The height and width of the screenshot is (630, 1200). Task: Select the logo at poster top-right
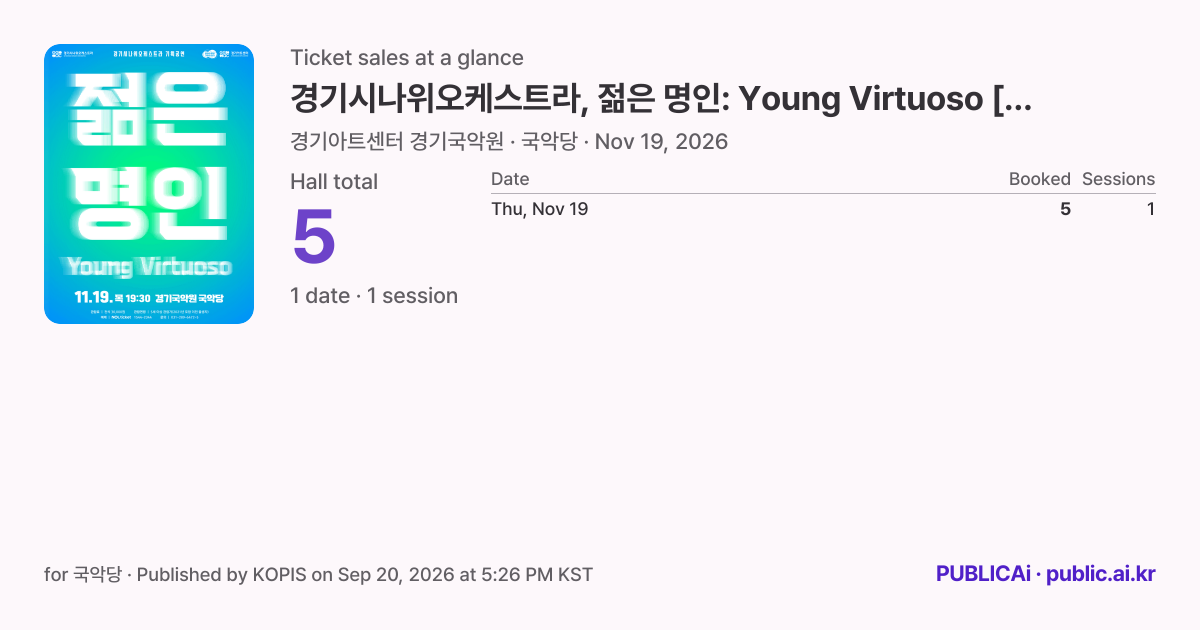(223, 53)
